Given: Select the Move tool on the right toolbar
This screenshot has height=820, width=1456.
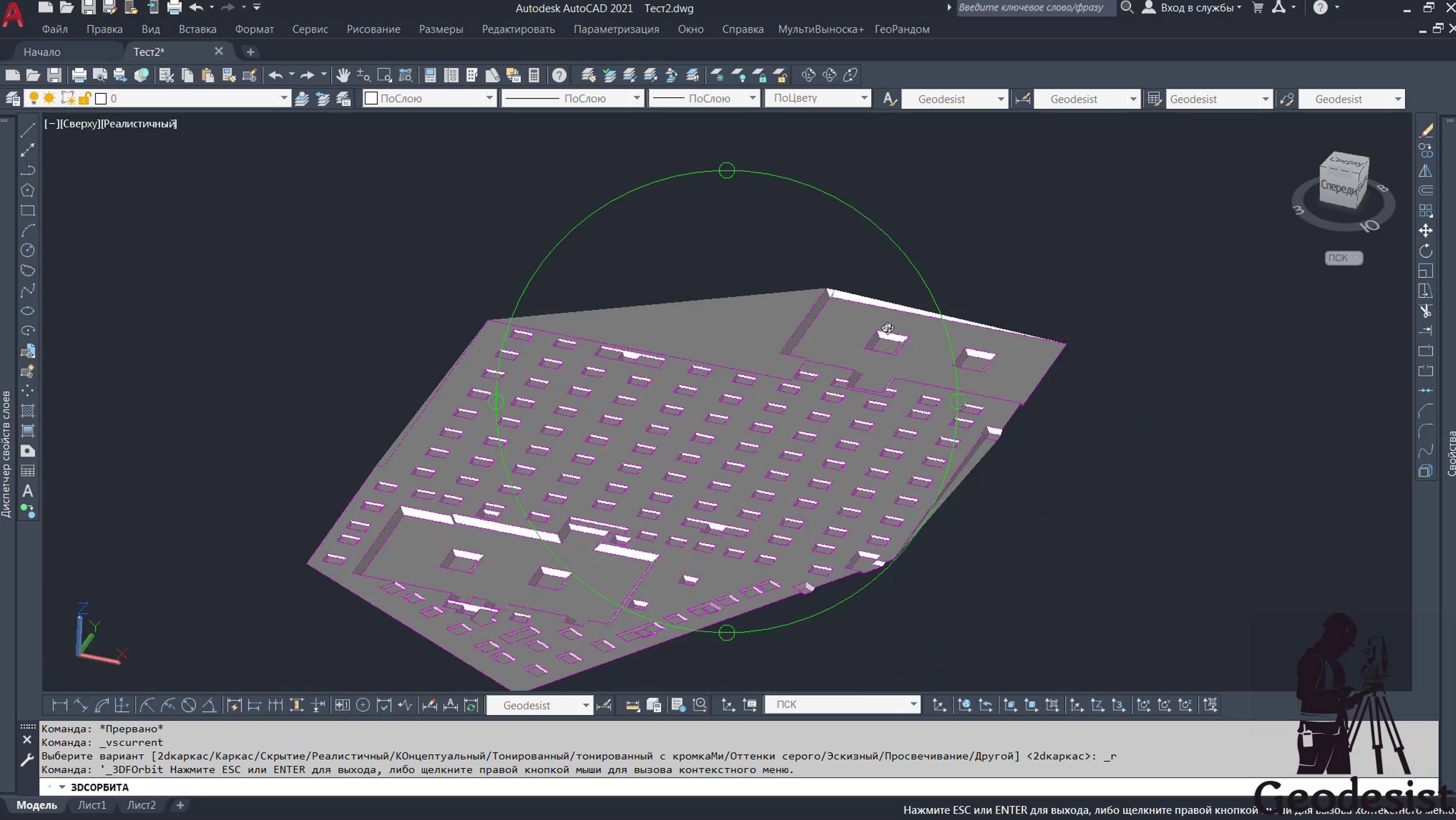Looking at the screenshot, I should click(1426, 231).
